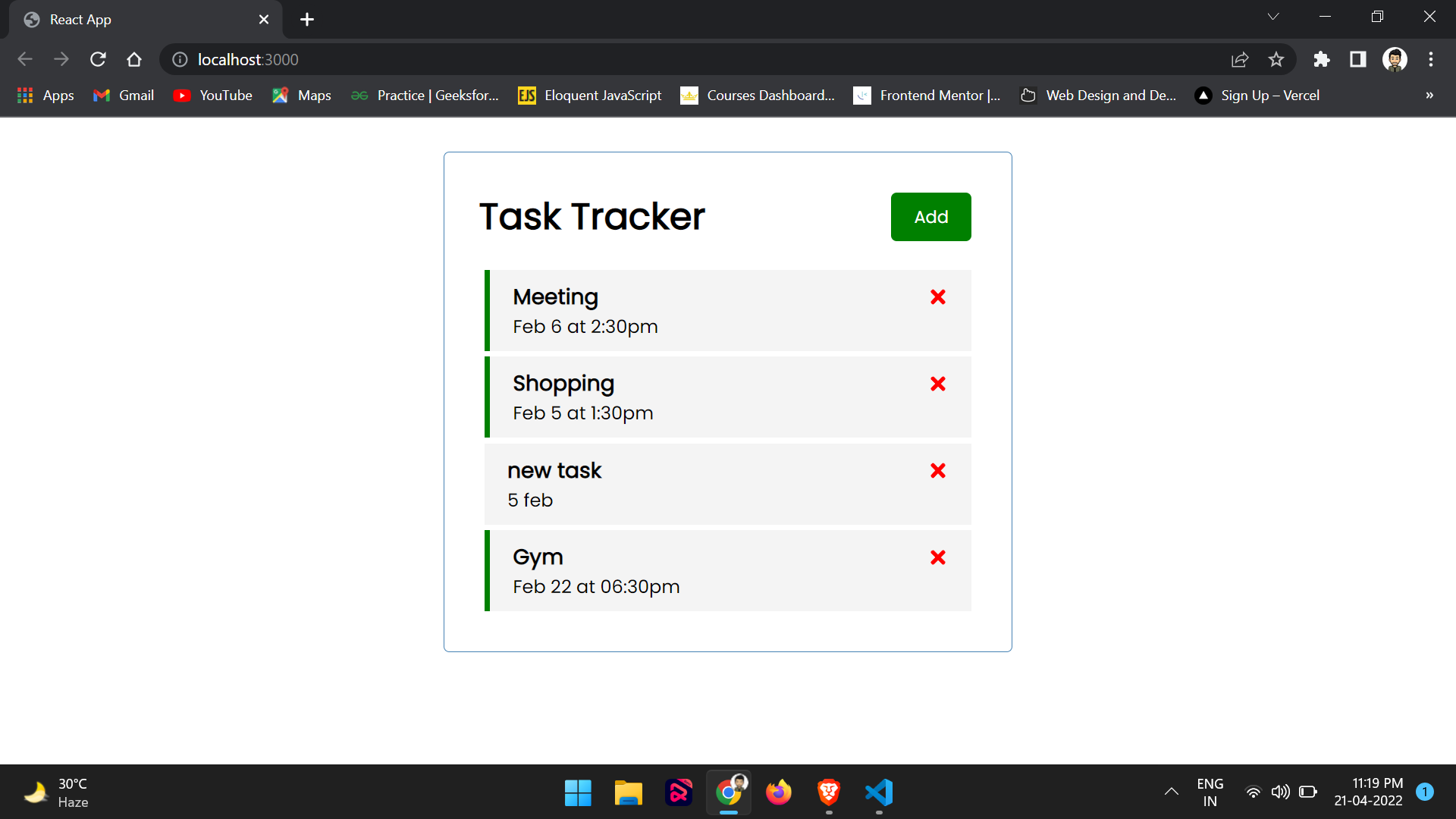The width and height of the screenshot is (1456, 819).
Task: Open the YouTube bookmark
Action: click(213, 96)
